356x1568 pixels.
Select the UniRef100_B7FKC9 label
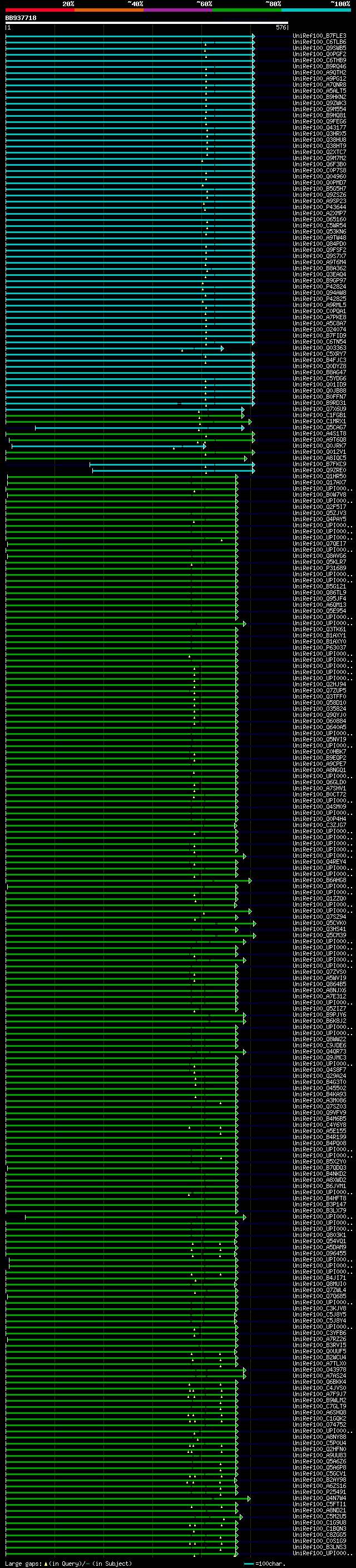(319, 464)
